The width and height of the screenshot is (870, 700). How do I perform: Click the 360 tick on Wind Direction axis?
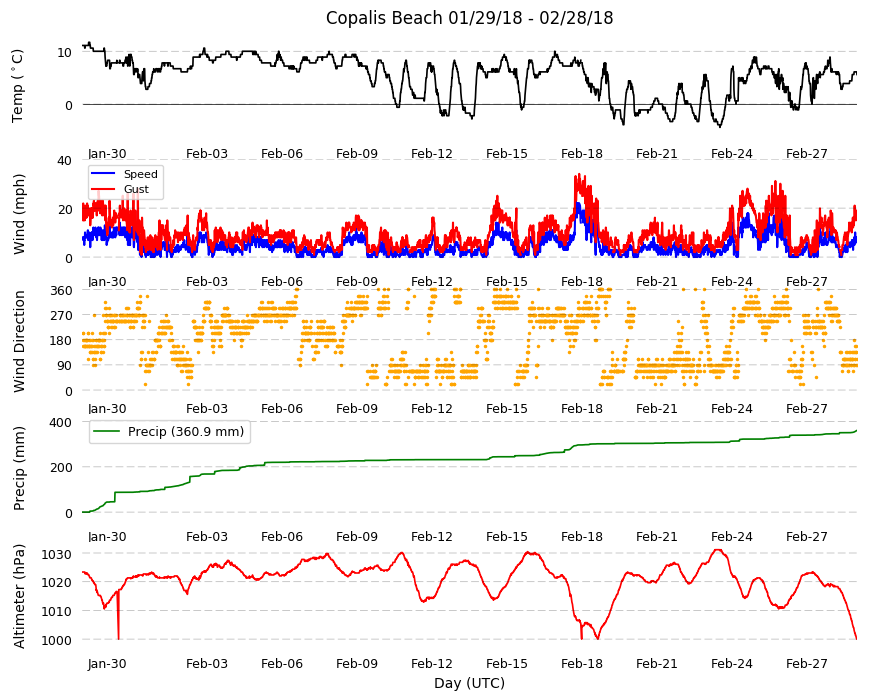[62, 291]
